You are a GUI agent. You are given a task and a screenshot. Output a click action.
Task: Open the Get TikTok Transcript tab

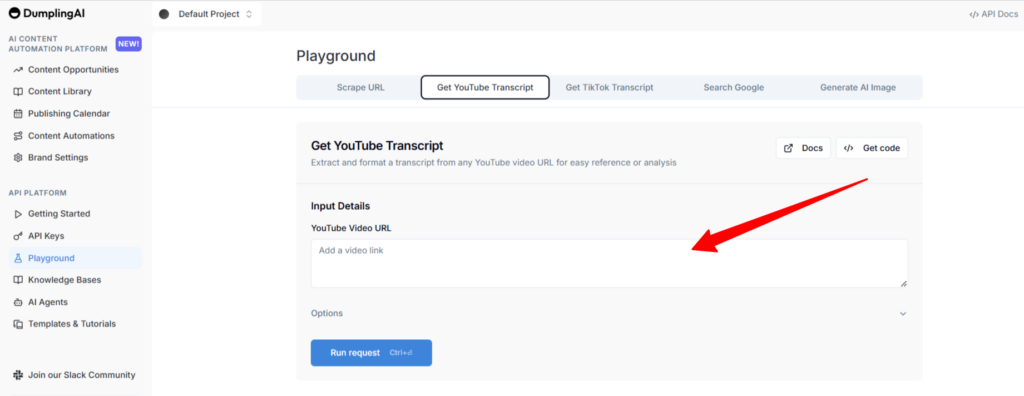click(x=609, y=88)
